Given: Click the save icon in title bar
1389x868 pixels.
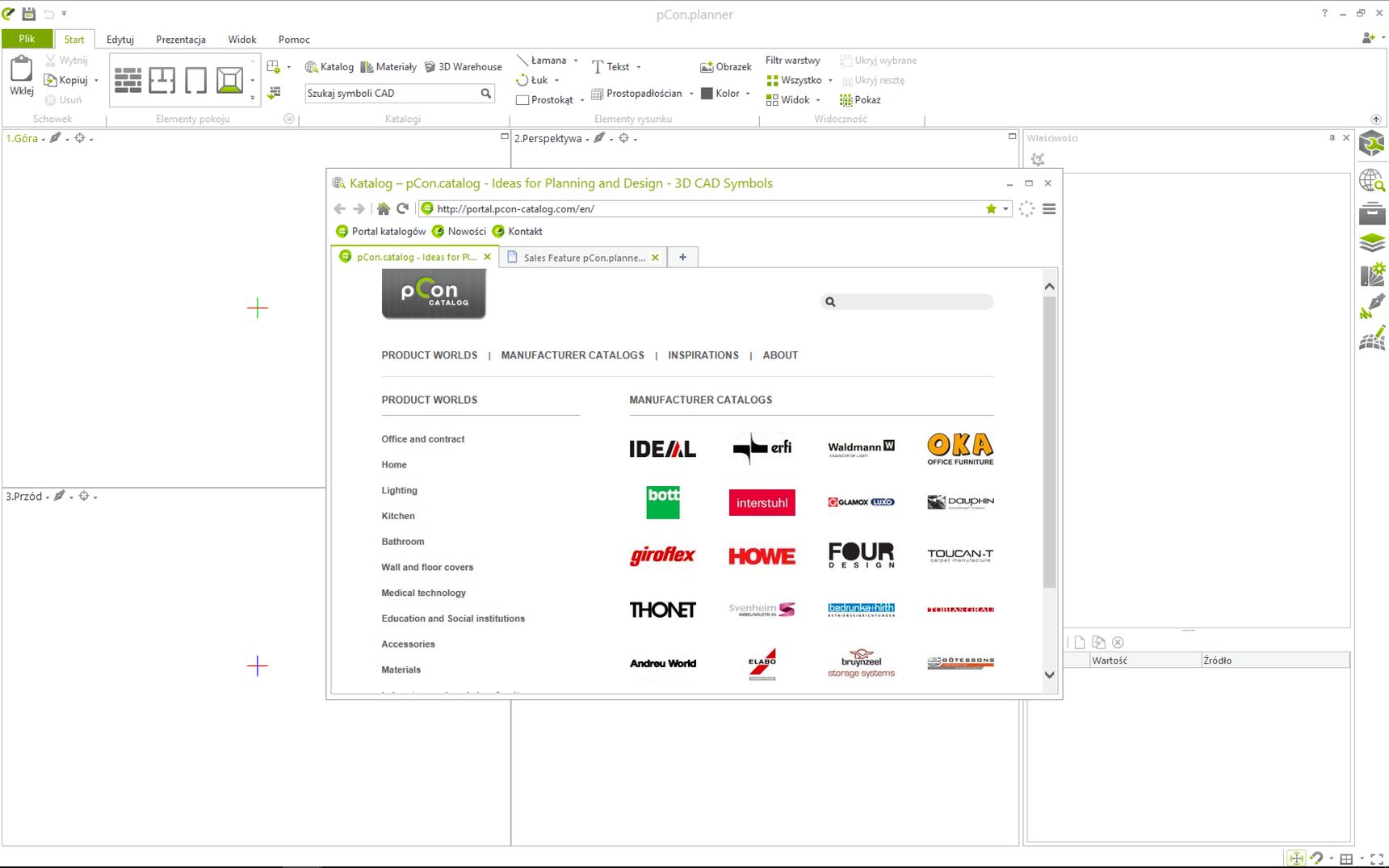Looking at the screenshot, I should 28,14.
